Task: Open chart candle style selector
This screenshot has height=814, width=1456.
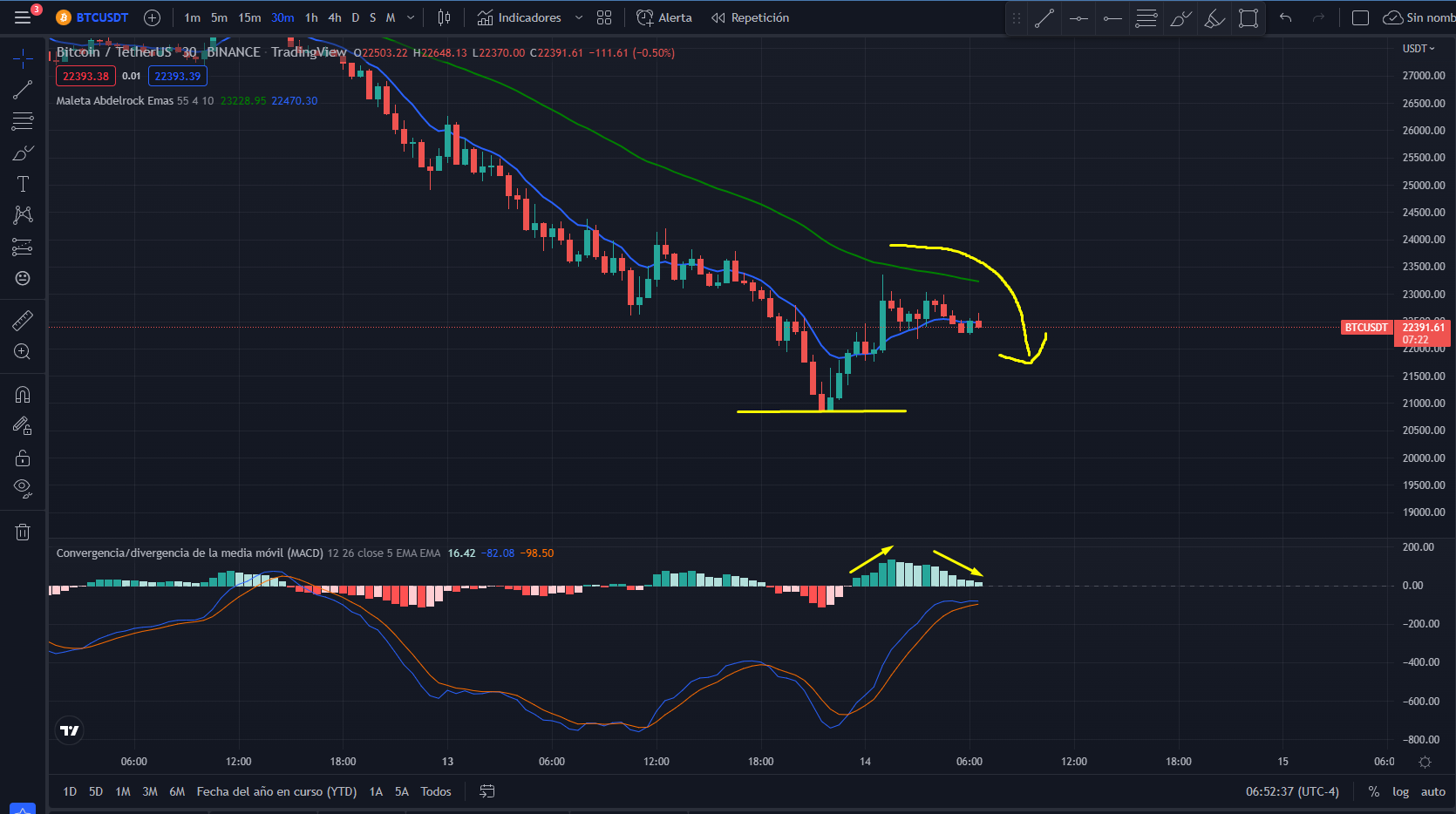Action: tap(444, 17)
